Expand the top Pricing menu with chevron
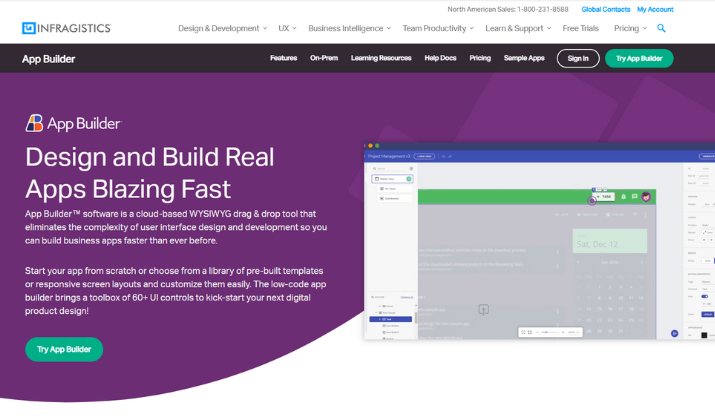 [631, 28]
